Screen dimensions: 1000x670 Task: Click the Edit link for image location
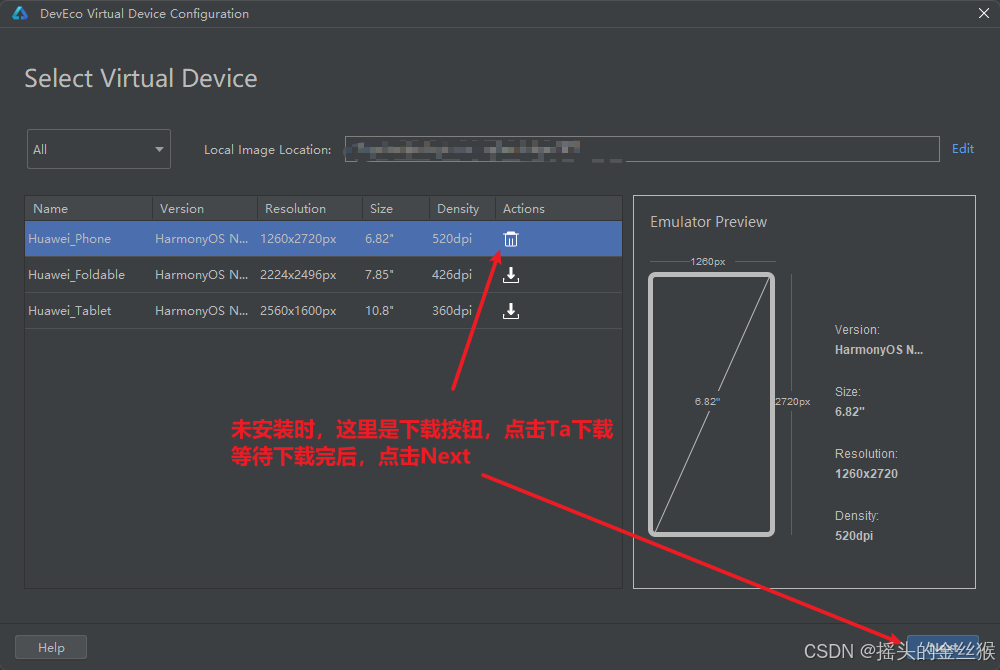[962, 149]
